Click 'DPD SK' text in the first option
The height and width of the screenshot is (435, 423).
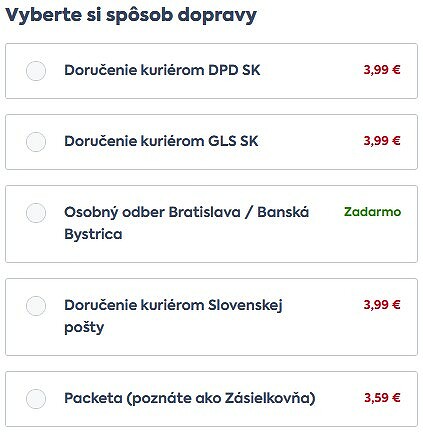(x=234, y=70)
